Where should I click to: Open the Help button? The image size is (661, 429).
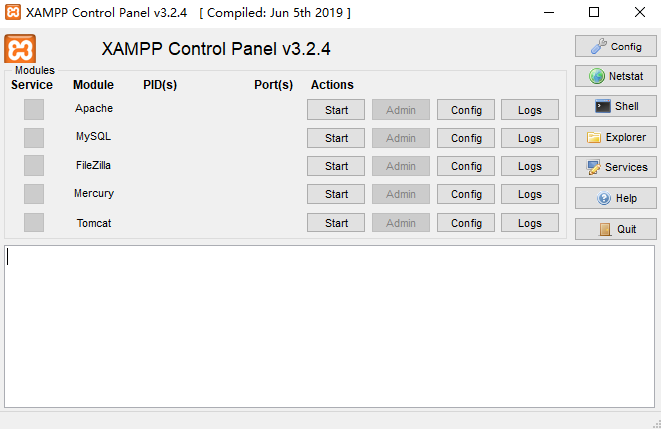pyautogui.click(x=615, y=198)
